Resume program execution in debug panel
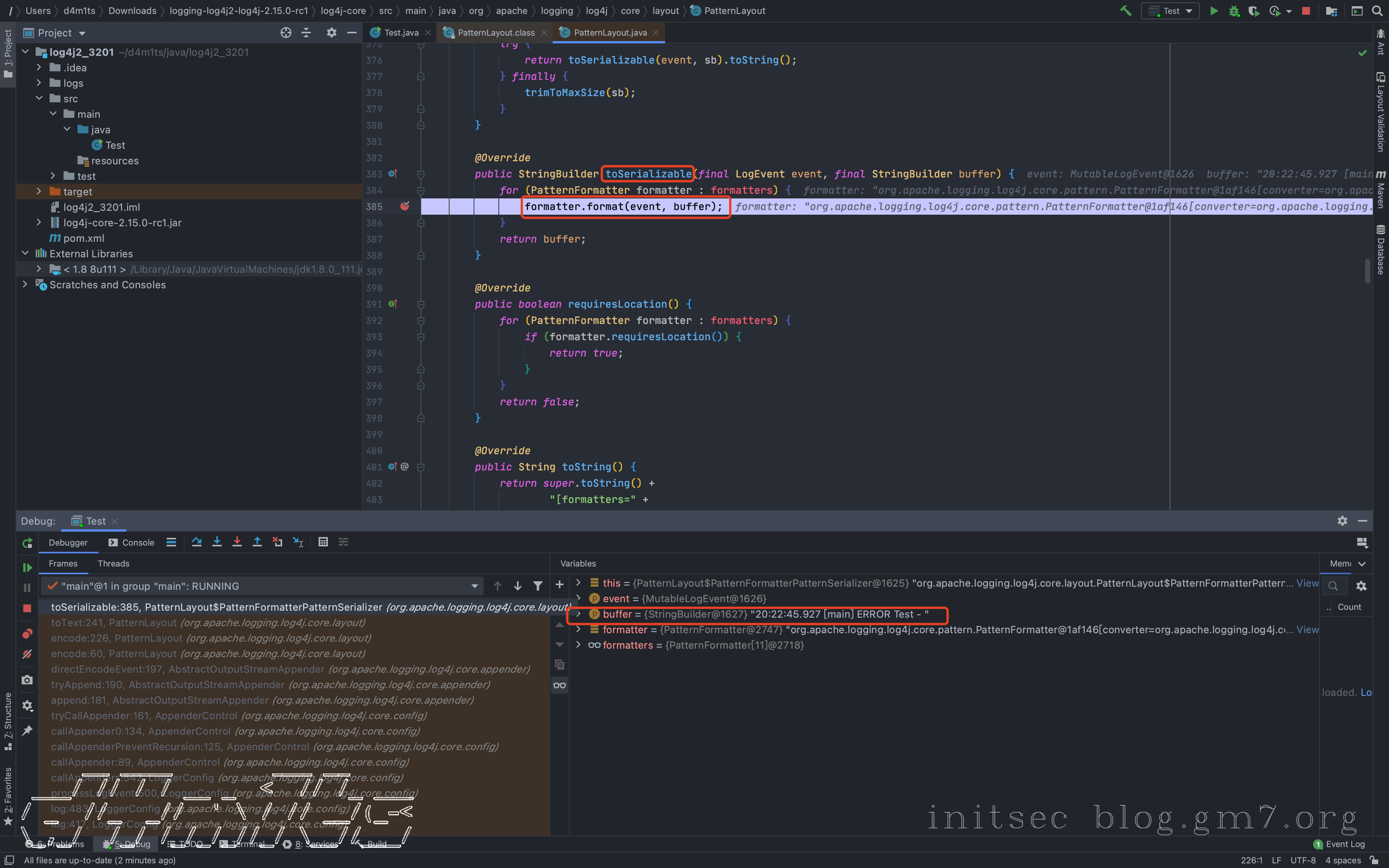This screenshot has width=1389, height=868. tap(27, 567)
